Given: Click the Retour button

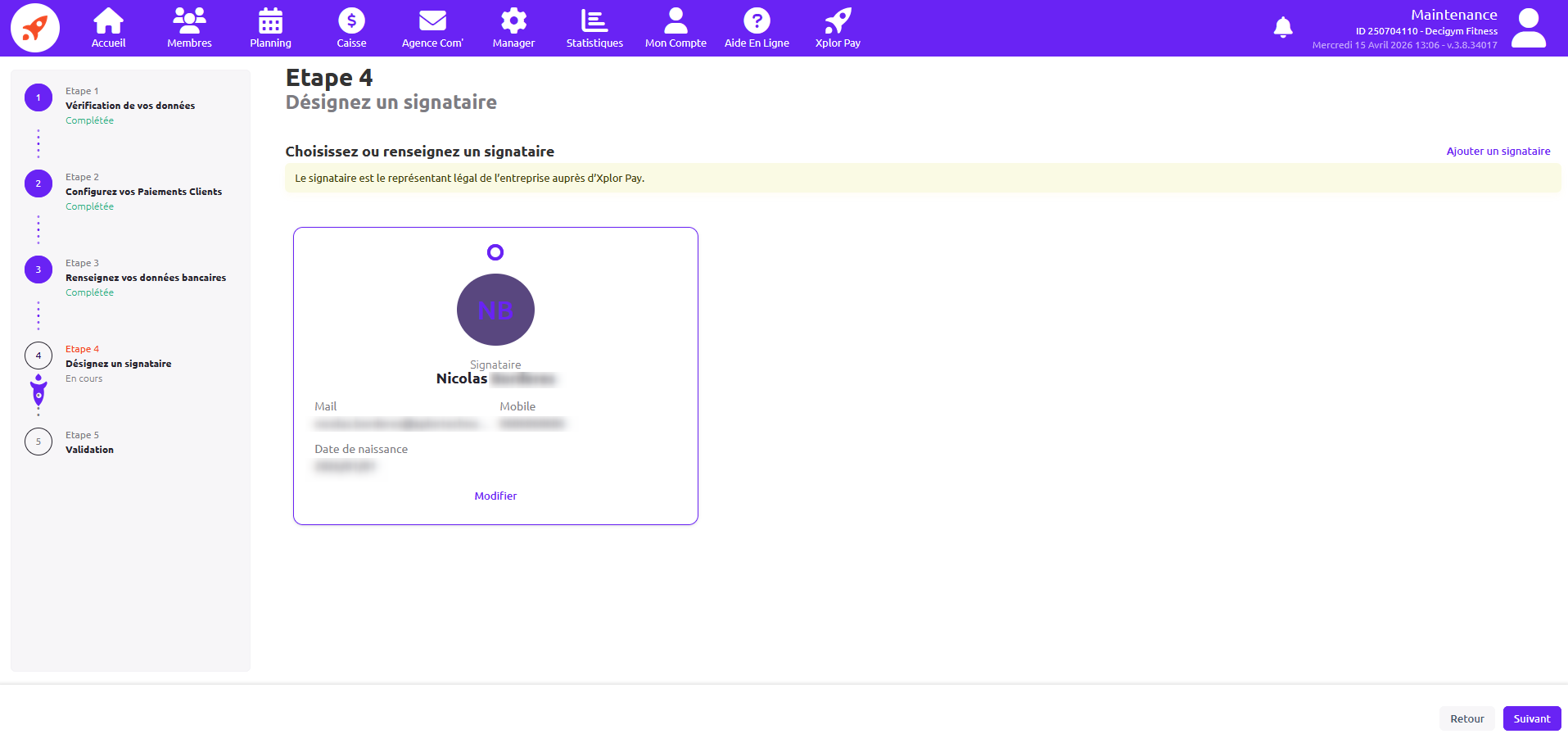Looking at the screenshot, I should [x=1466, y=718].
